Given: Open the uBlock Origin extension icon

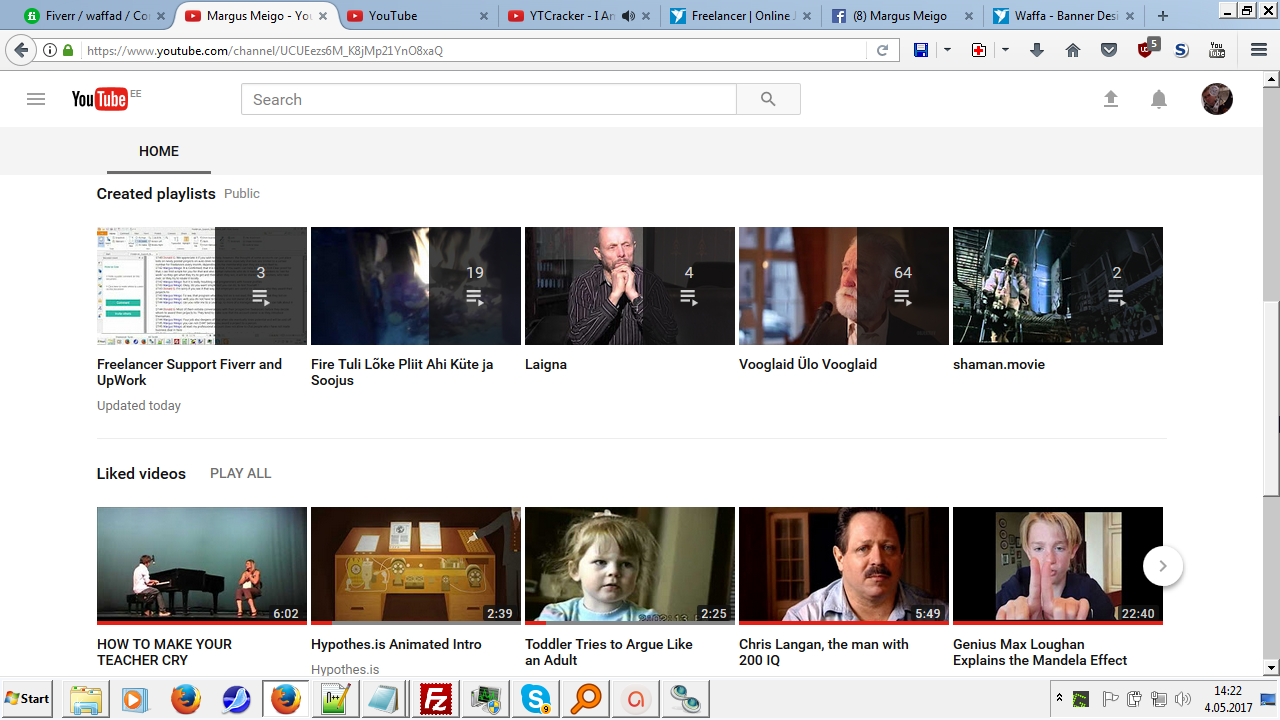Looking at the screenshot, I should 1148,48.
